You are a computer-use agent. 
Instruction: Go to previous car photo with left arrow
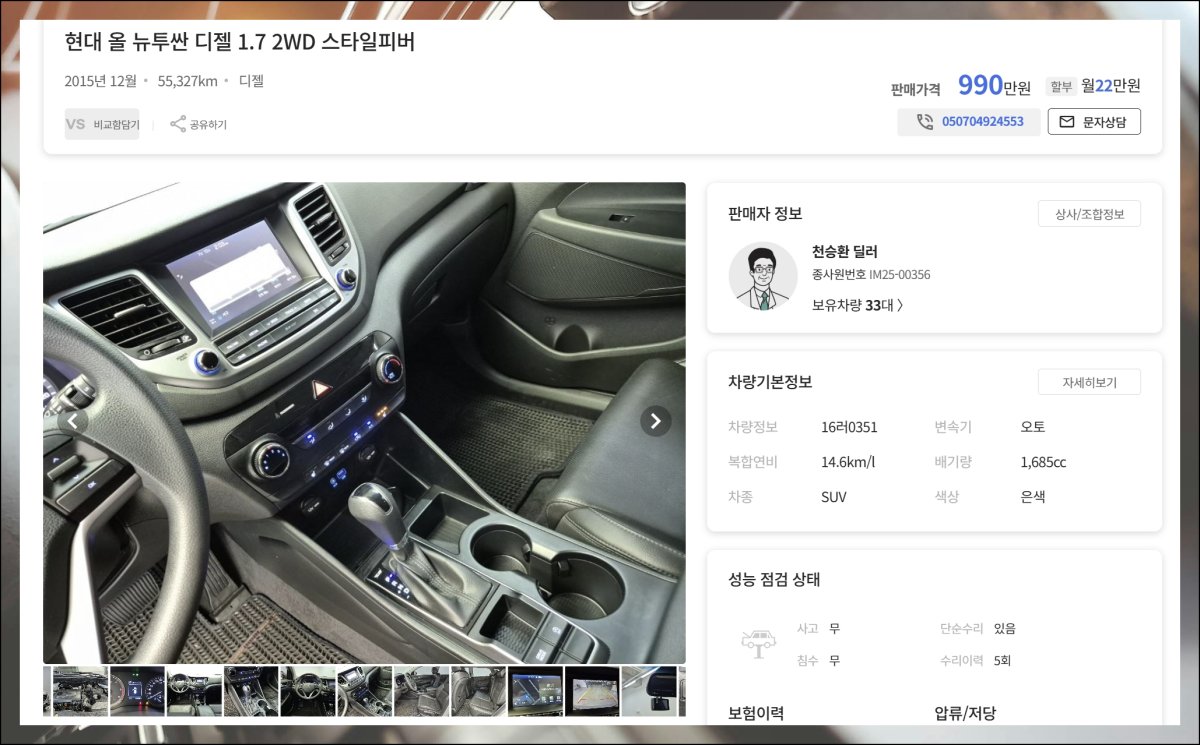[x=73, y=421]
